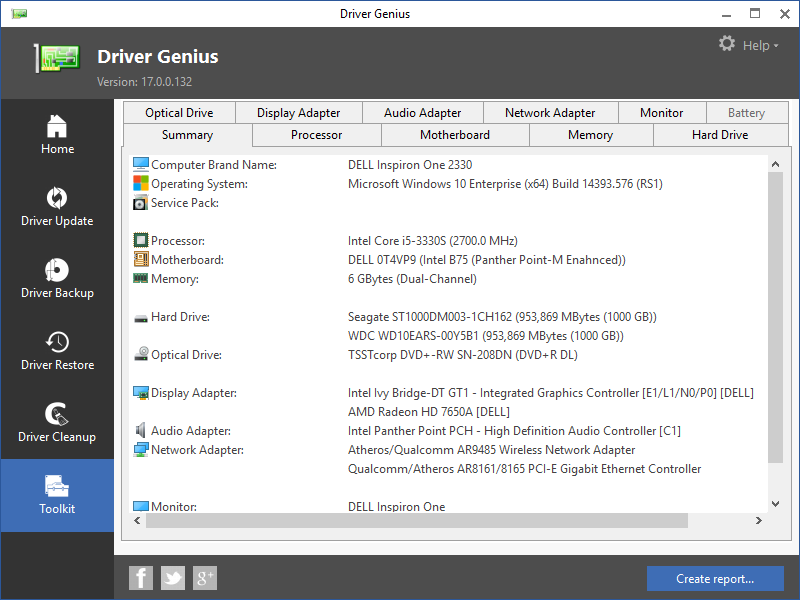The image size is (800, 600).
Task: Open the Driver Update section
Action: 57,206
